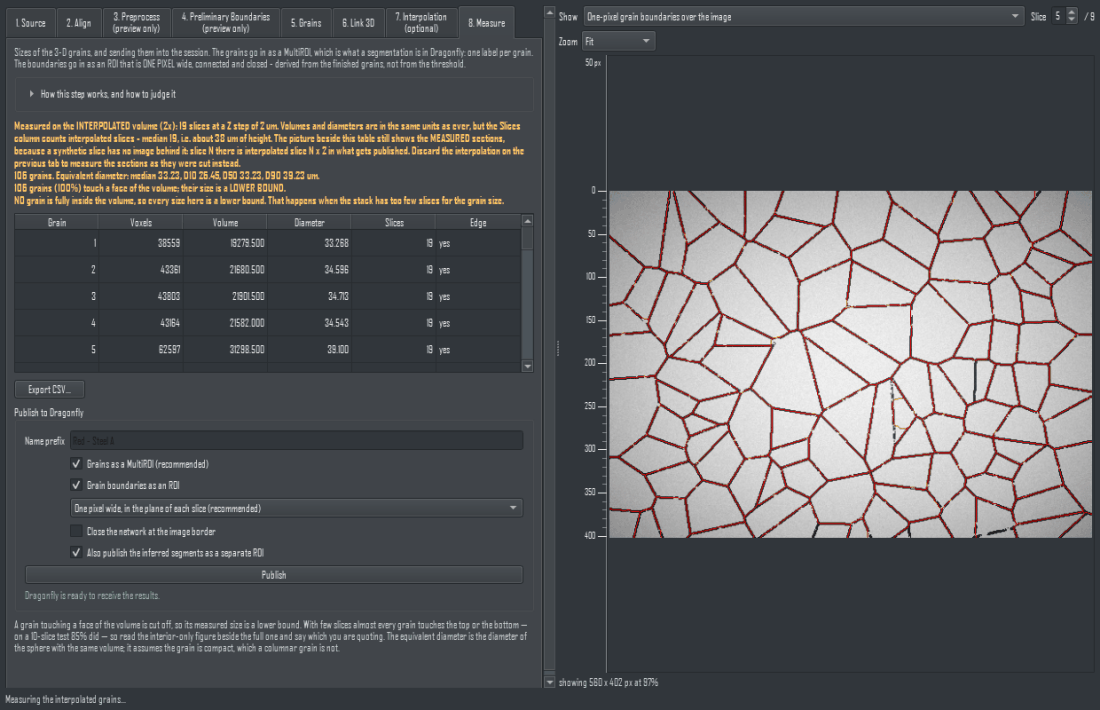
Task: Switch to the 1. Source tab
Action: [31, 23]
